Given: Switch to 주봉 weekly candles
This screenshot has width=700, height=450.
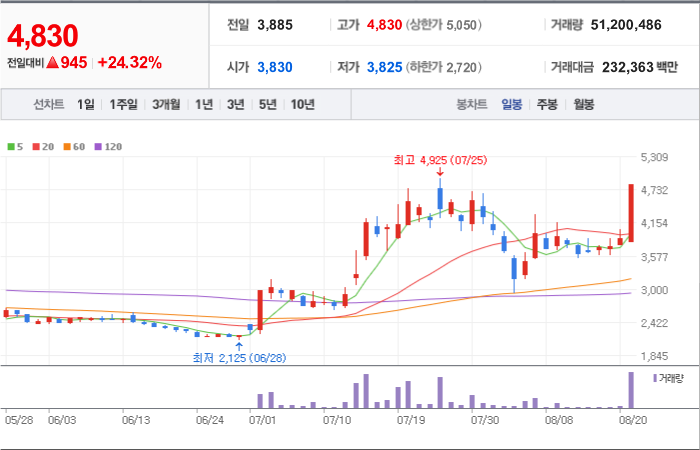Looking at the screenshot, I should [x=547, y=105].
